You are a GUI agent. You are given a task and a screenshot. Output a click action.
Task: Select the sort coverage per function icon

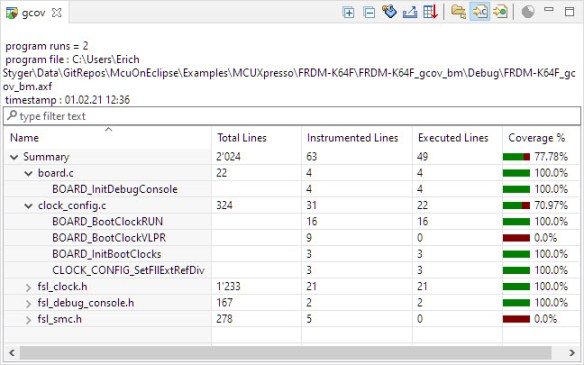[500, 12]
